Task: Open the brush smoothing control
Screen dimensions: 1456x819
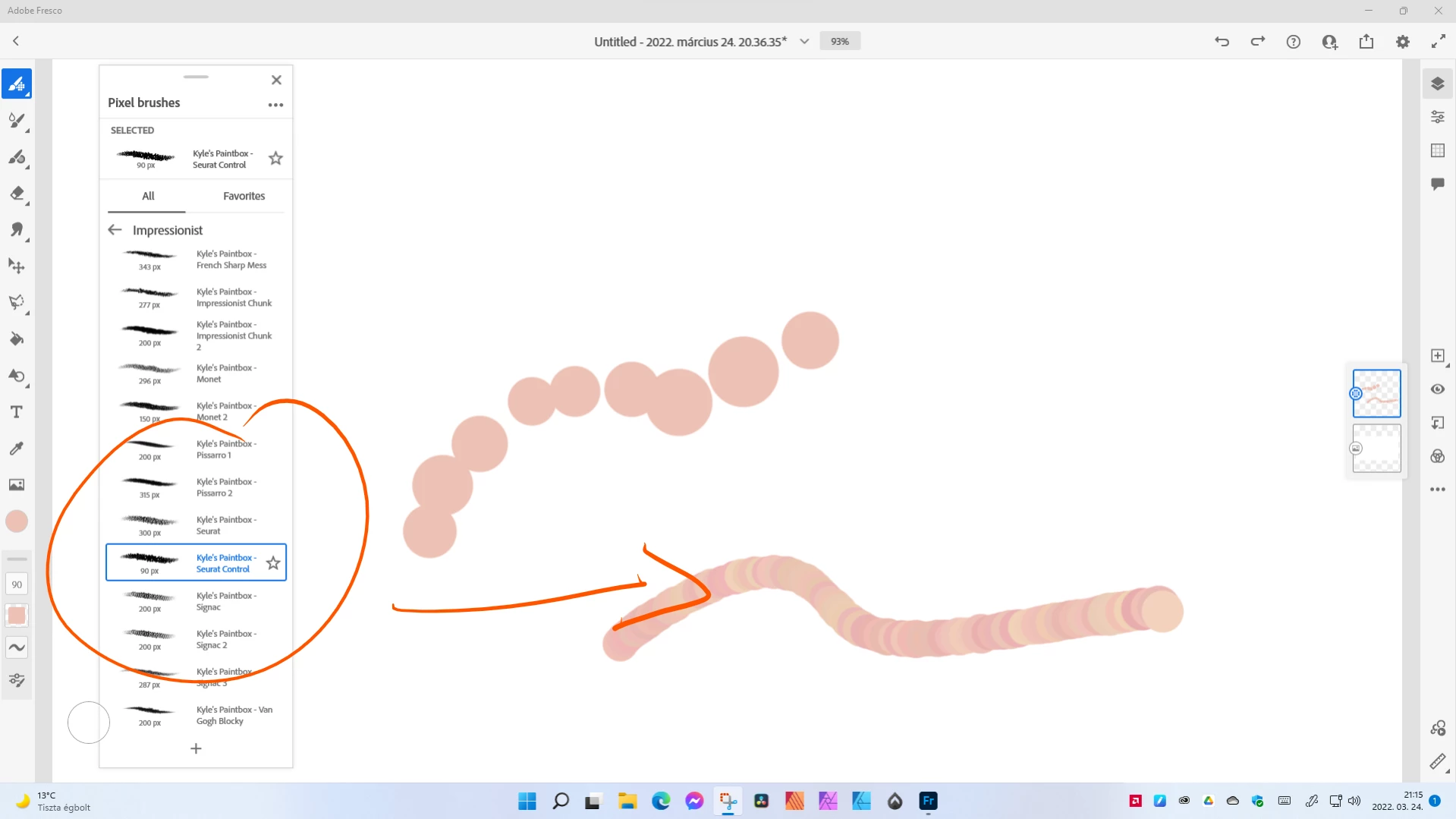Action: 17,647
